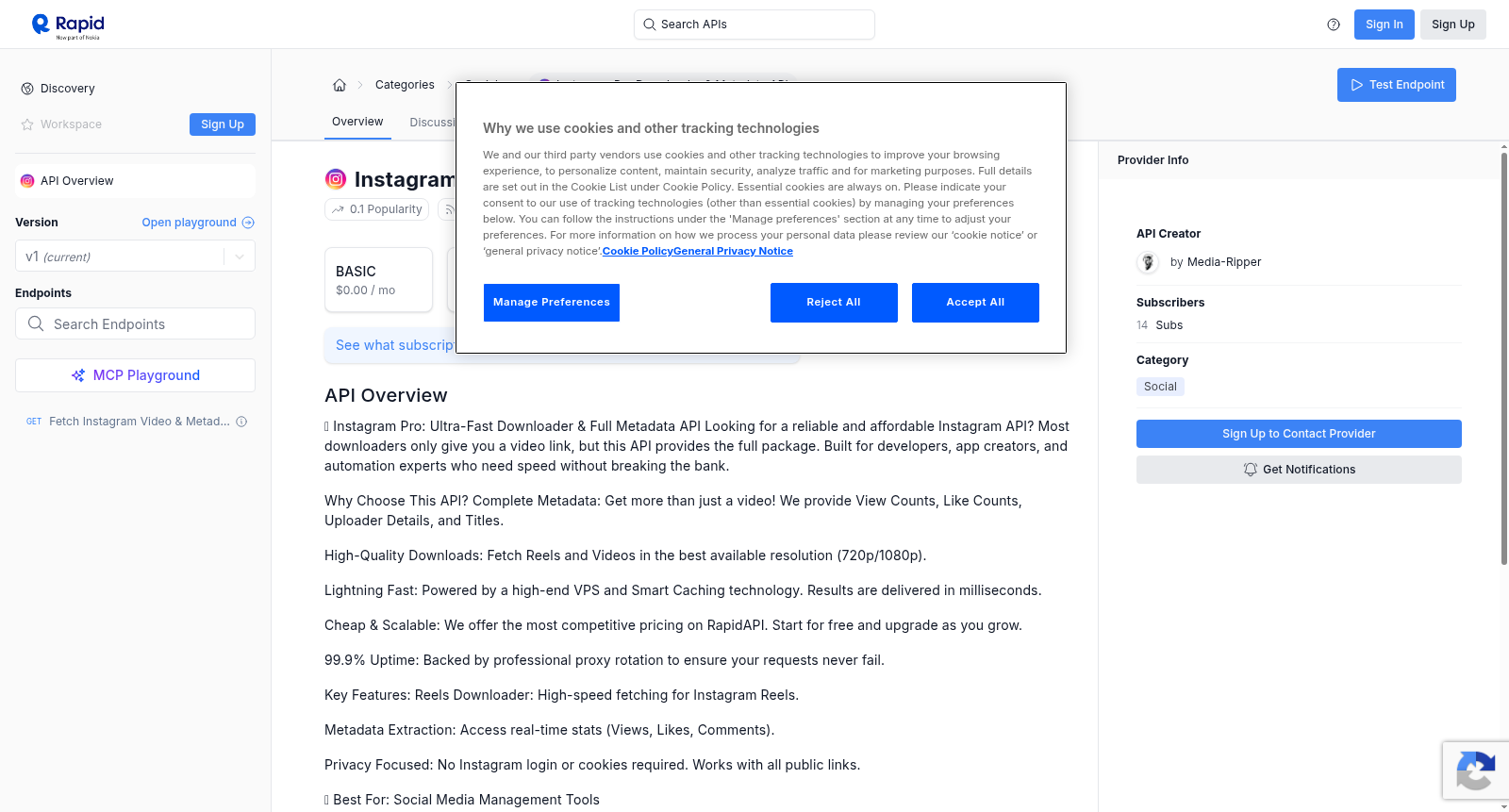Click the Media-Ripper creator name
This screenshot has height=812, width=1509.
point(1224,262)
